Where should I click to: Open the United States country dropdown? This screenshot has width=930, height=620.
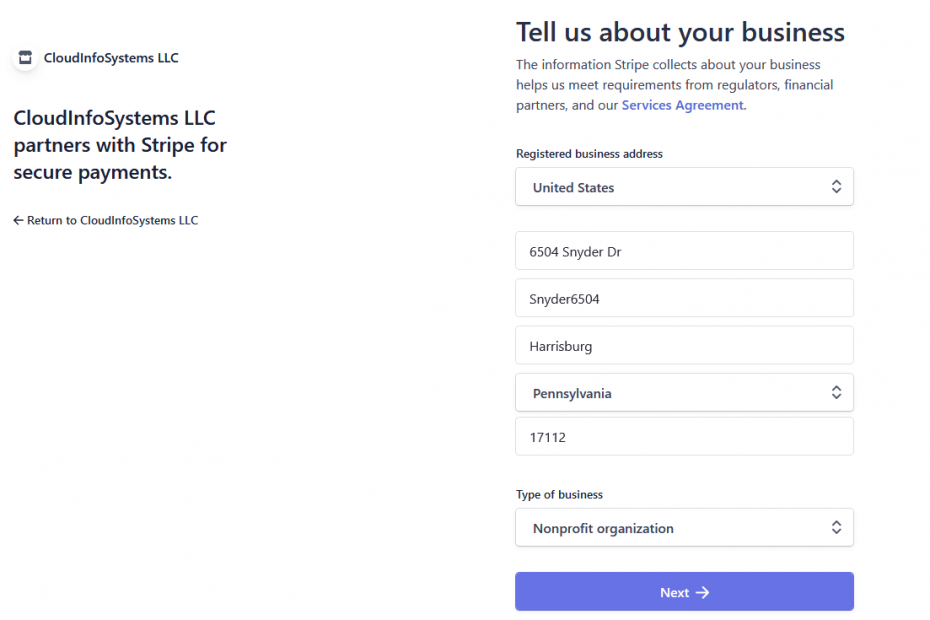(x=684, y=187)
